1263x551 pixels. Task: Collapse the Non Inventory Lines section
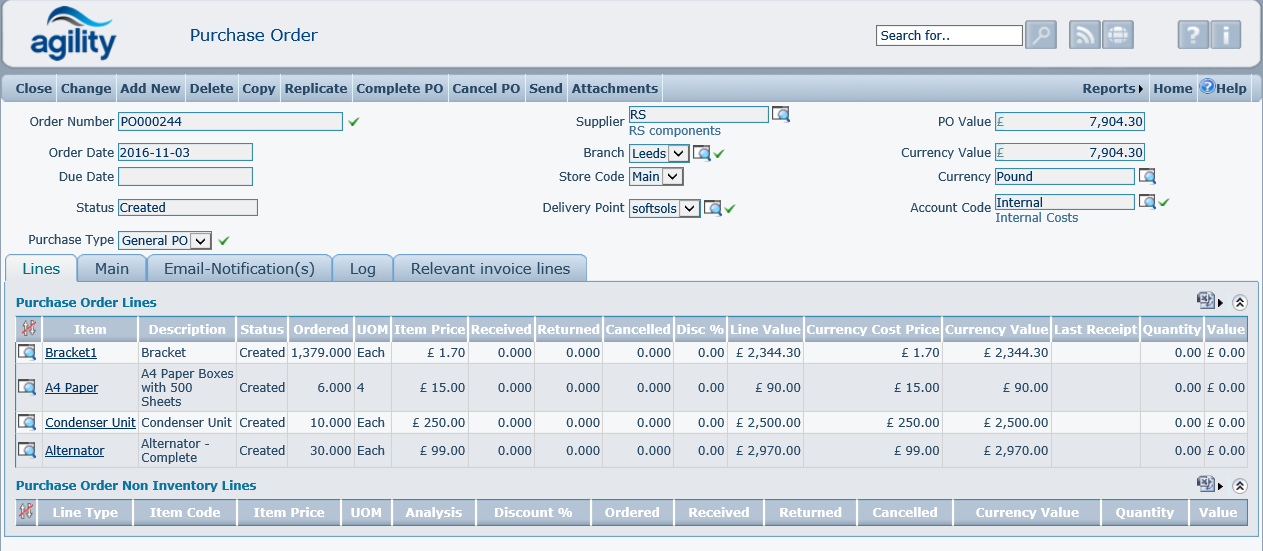click(1240, 486)
